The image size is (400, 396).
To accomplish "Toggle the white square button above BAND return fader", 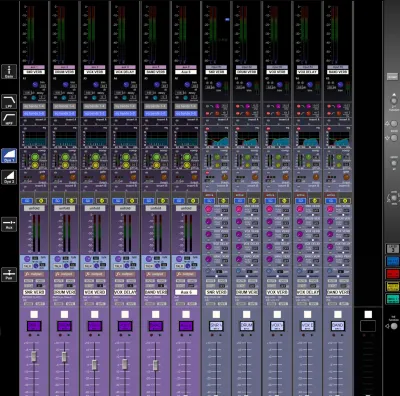I will click(x=338, y=314).
